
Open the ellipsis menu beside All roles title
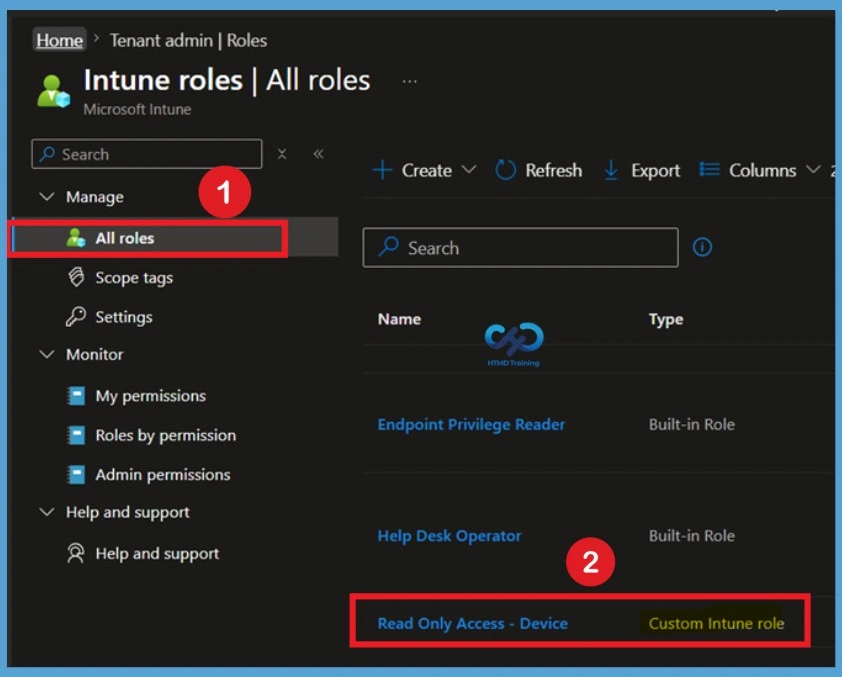[409, 82]
